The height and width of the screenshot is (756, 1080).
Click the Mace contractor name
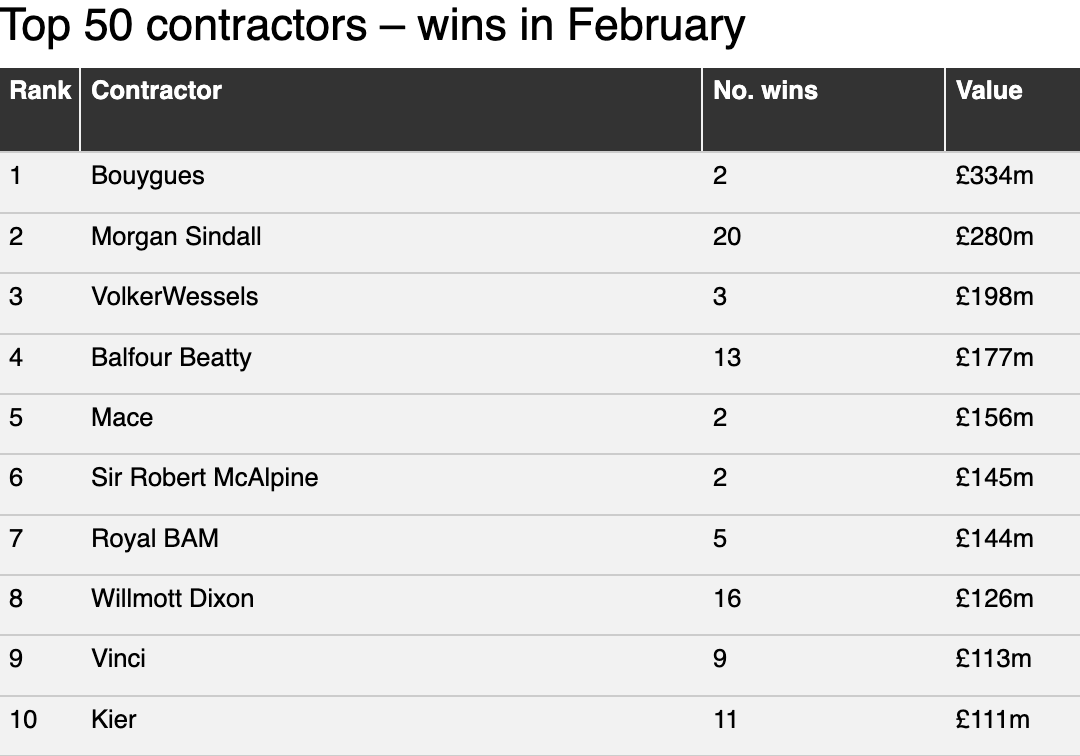pos(122,417)
